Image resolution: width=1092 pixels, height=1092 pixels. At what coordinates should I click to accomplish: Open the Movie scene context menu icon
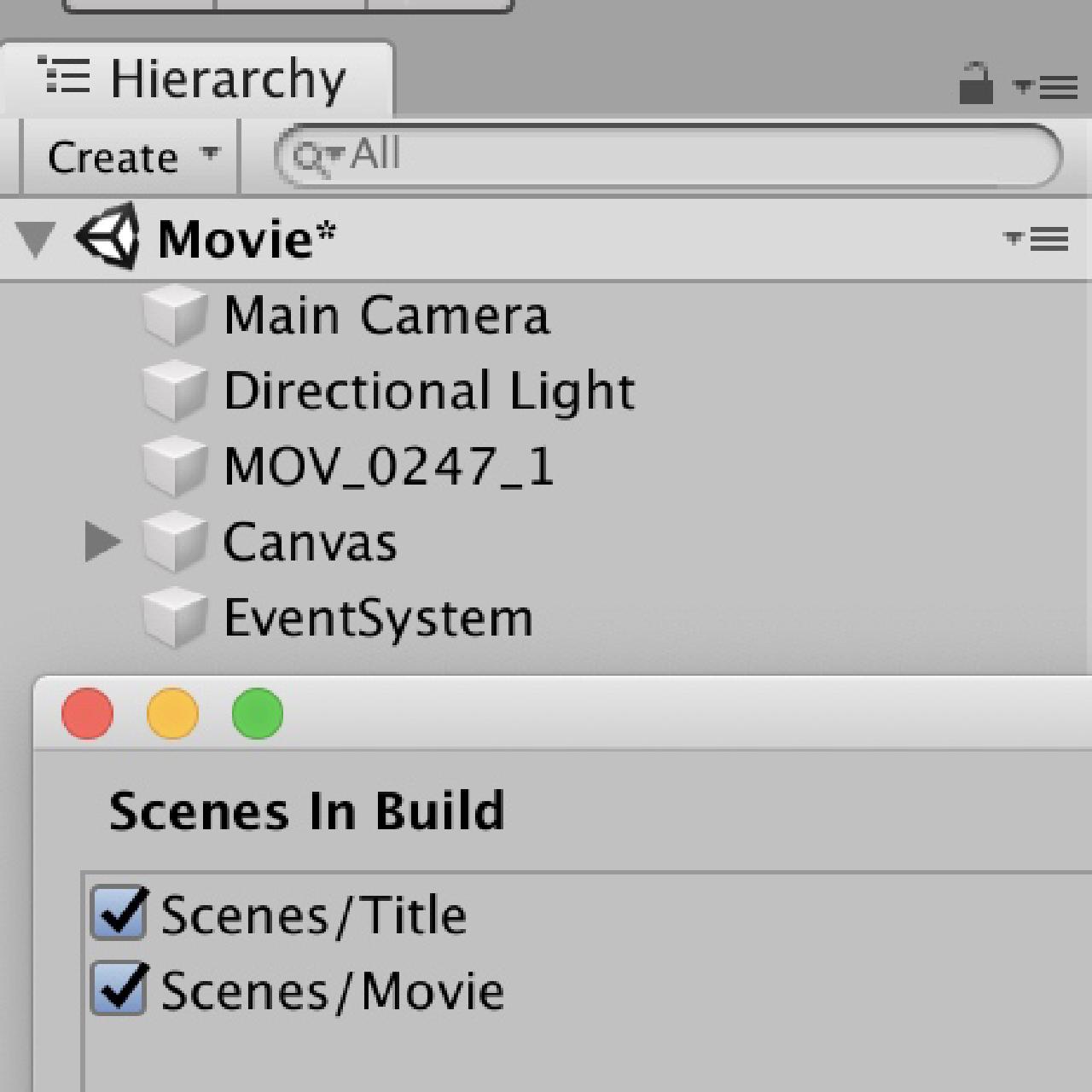click(1037, 238)
